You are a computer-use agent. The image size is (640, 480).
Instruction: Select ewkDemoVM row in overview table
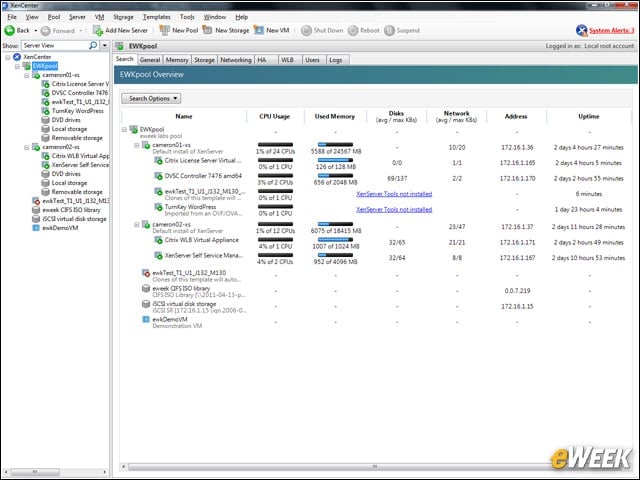coord(376,322)
